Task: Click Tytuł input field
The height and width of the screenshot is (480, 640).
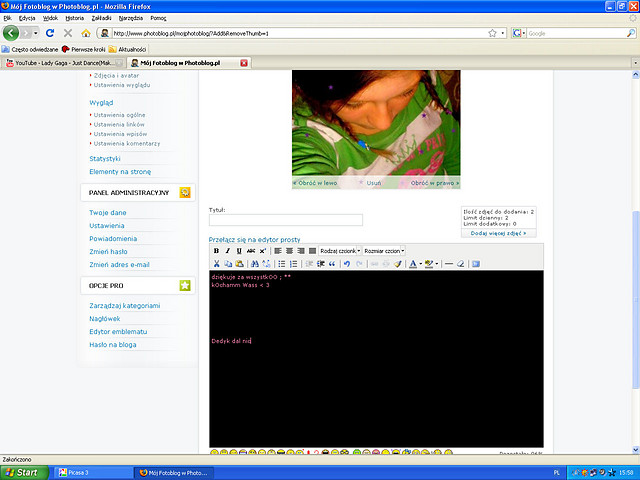Action: (286, 220)
